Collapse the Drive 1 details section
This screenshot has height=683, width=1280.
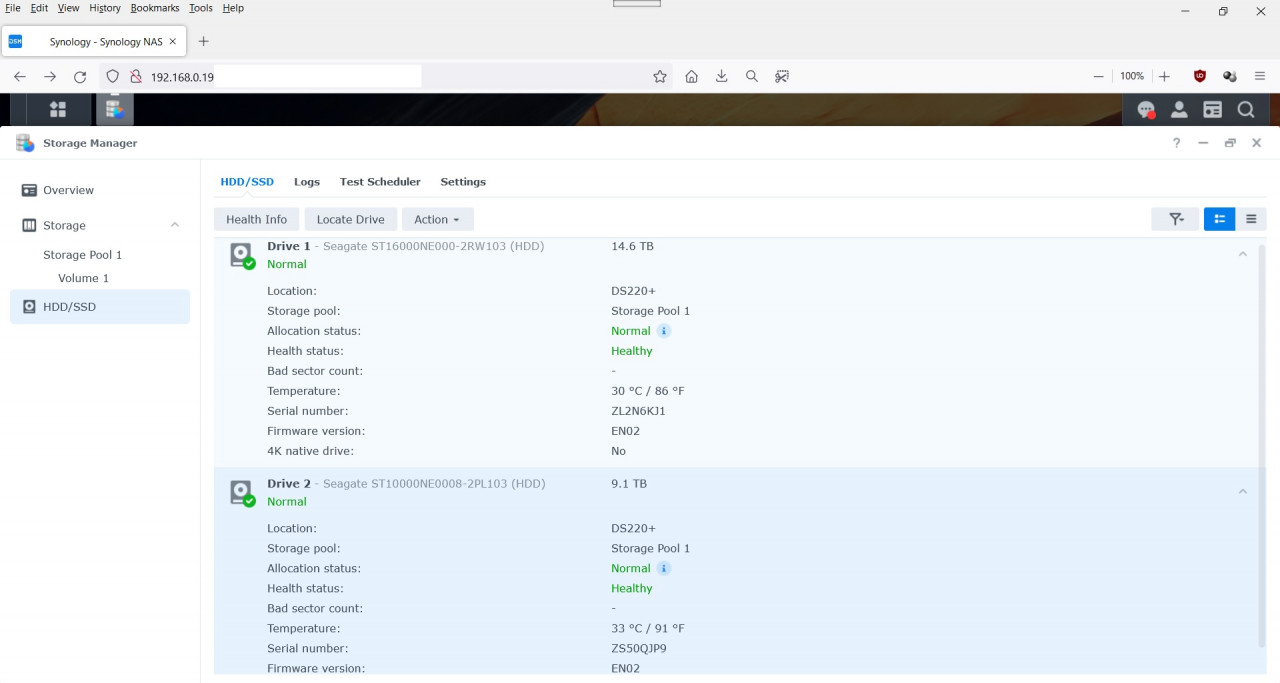(x=1242, y=254)
